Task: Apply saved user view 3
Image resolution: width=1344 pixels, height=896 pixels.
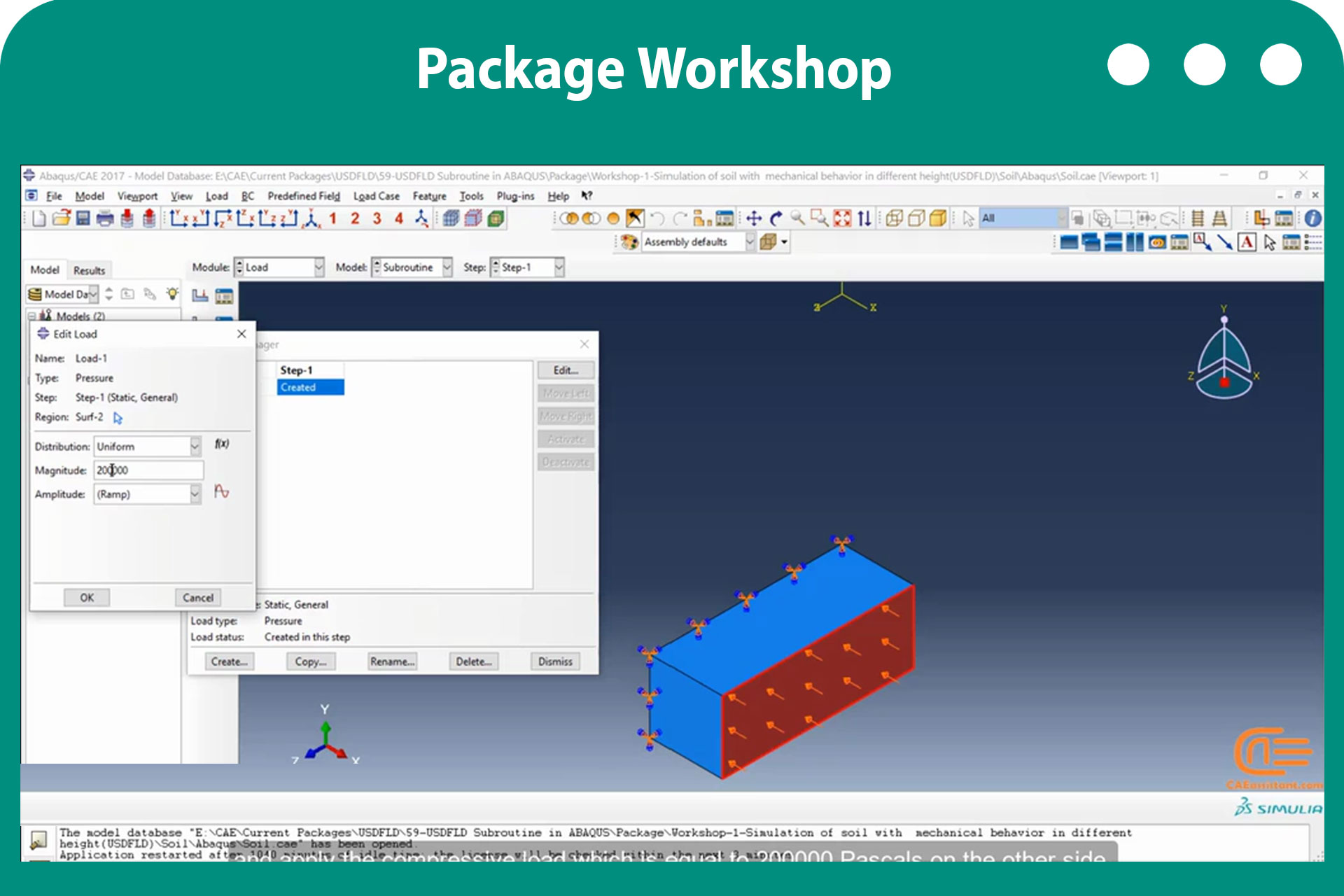Action: (x=377, y=218)
